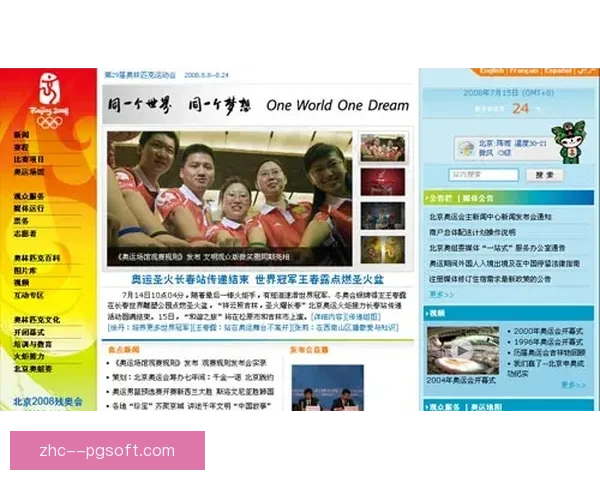Open the 2000年奥运会开幕式 video link

click(548, 331)
